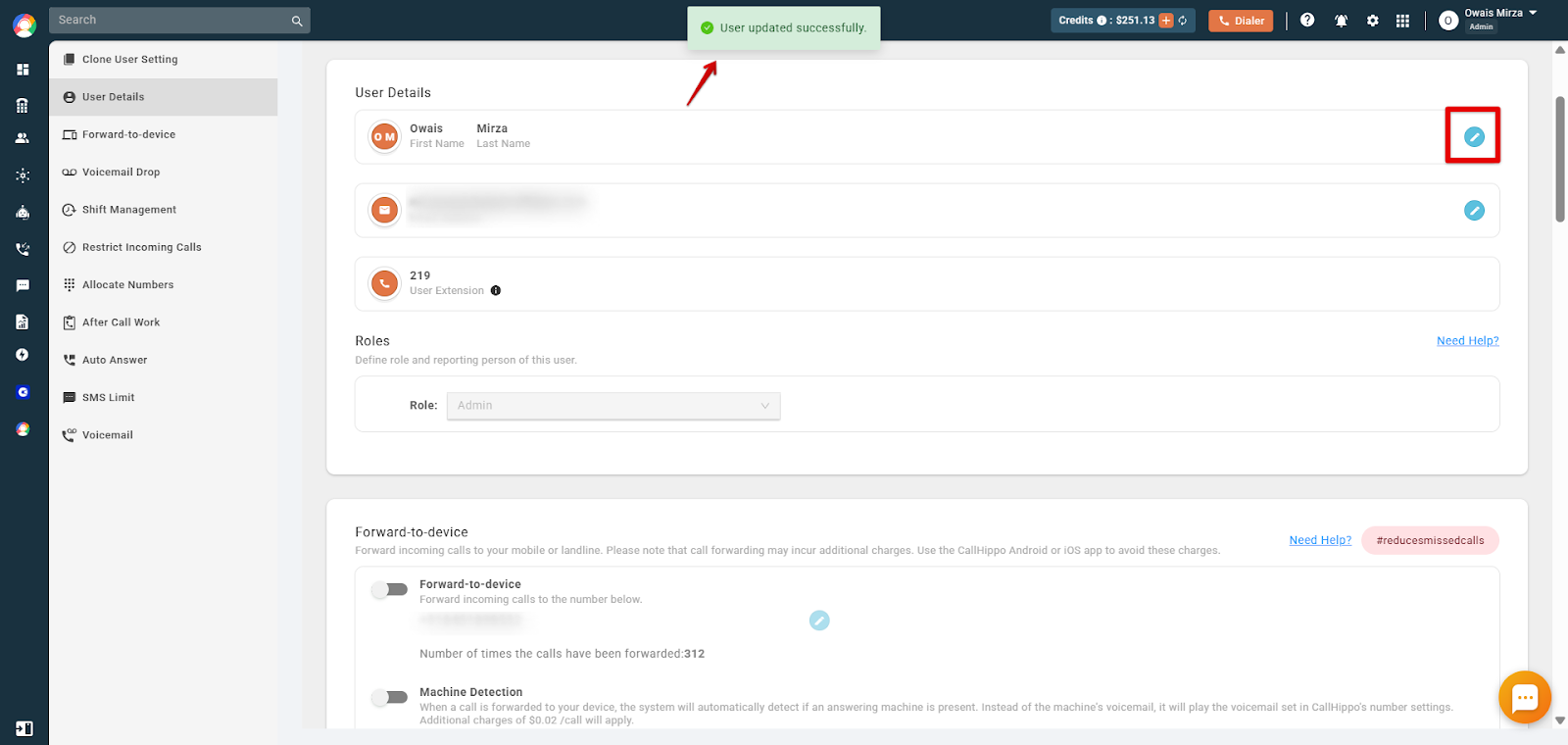Open the blue circular C icon in left rail
1568x745 pixels.
point(23,392)
